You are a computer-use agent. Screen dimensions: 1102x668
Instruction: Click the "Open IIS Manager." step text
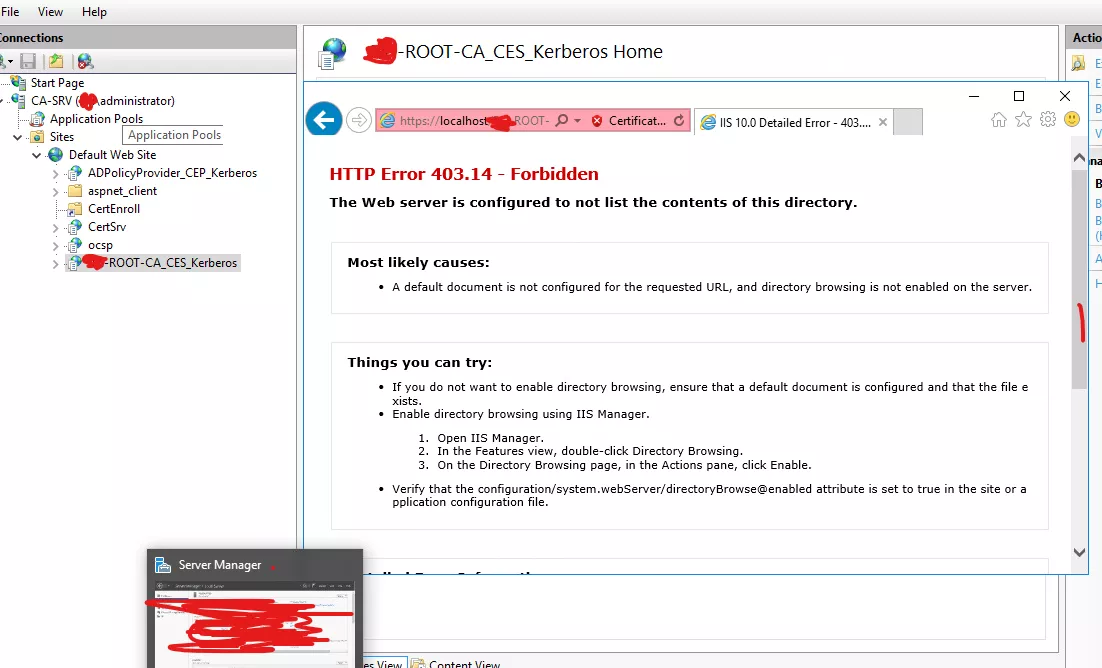click(x=491, y=438)
